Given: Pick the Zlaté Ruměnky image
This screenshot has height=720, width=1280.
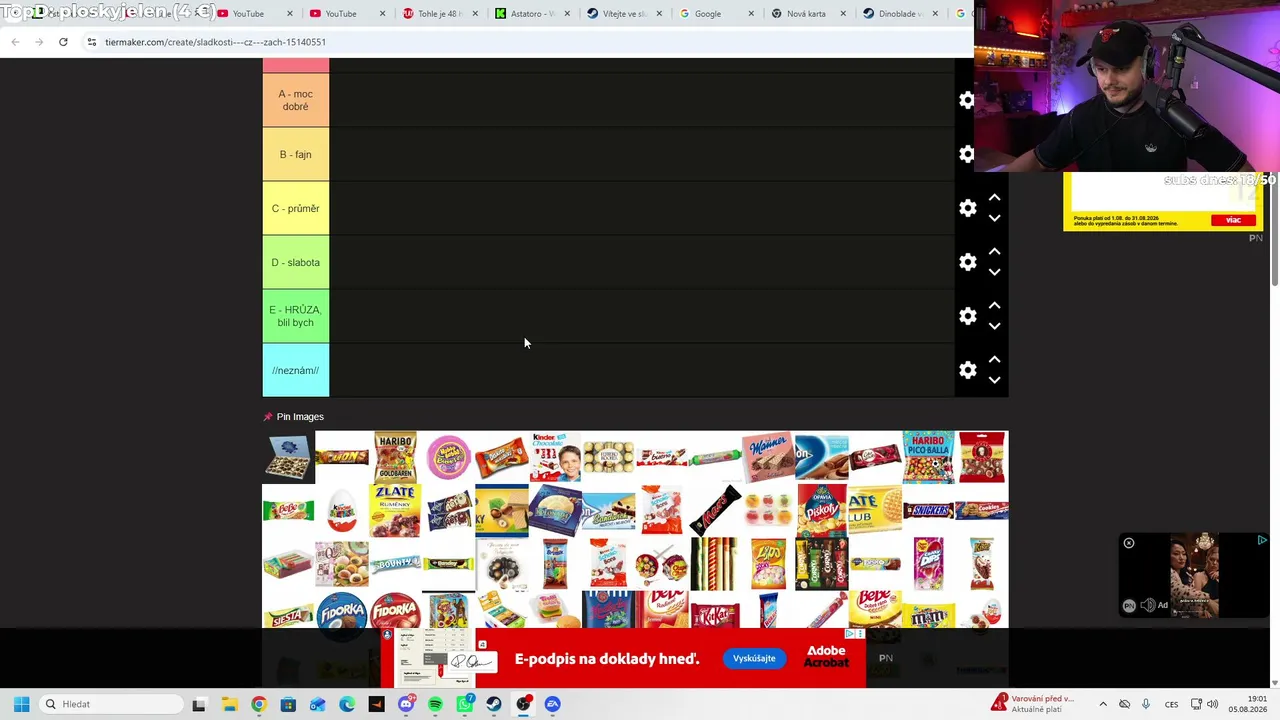Looking at the screenshot, I should pyautogui.click(x=395, y=511).
